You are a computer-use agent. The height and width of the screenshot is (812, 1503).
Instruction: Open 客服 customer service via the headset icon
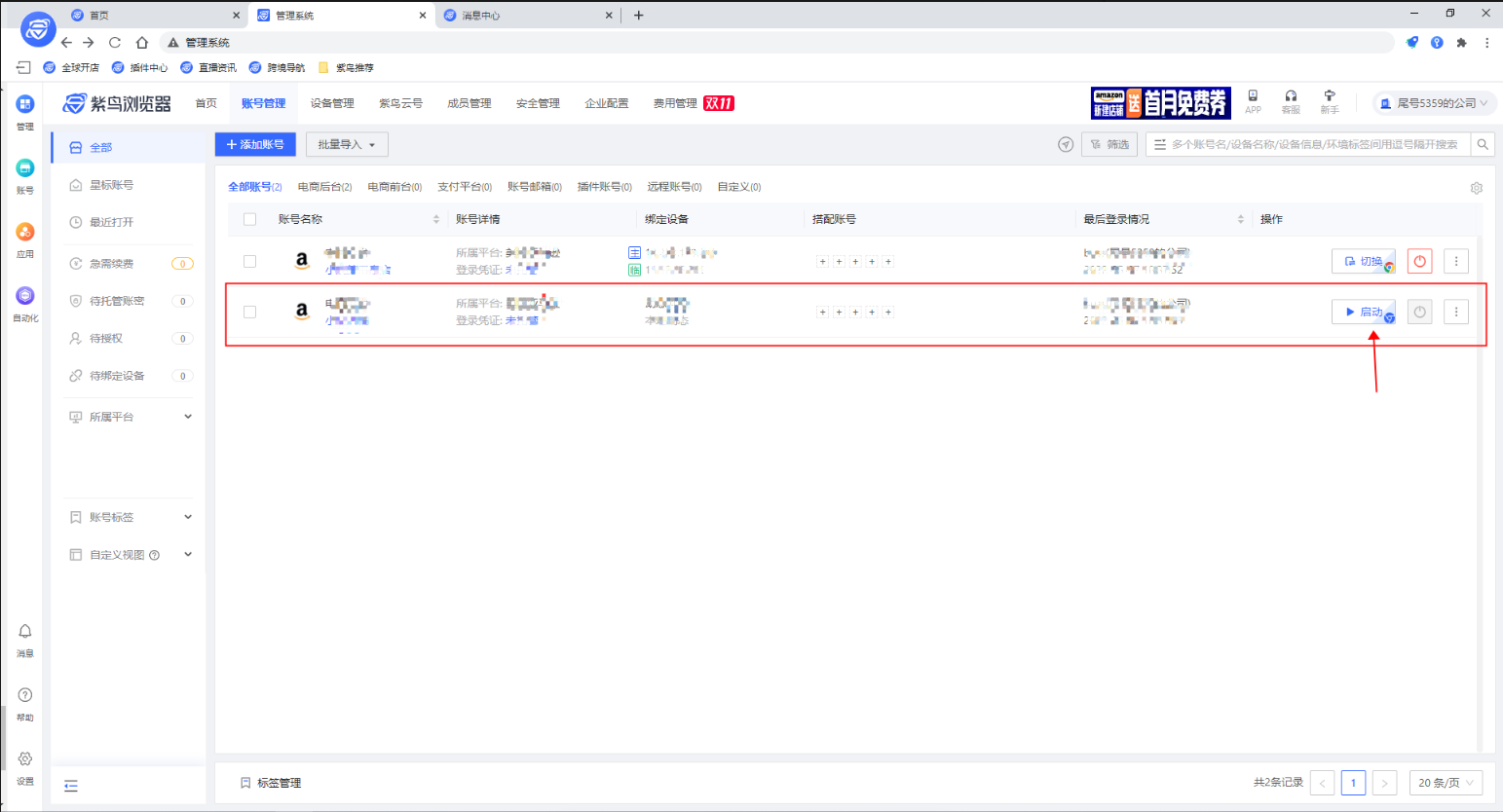pos(1291,97)
